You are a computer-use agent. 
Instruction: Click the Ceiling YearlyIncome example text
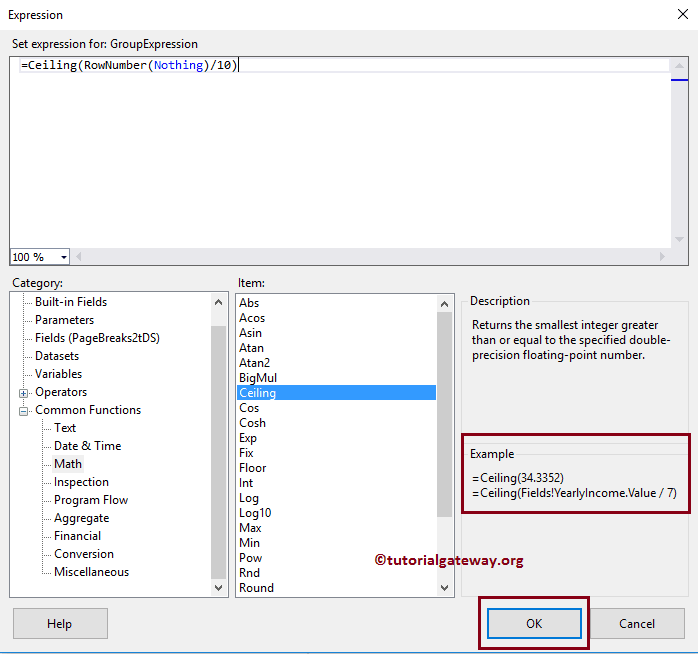574,493
